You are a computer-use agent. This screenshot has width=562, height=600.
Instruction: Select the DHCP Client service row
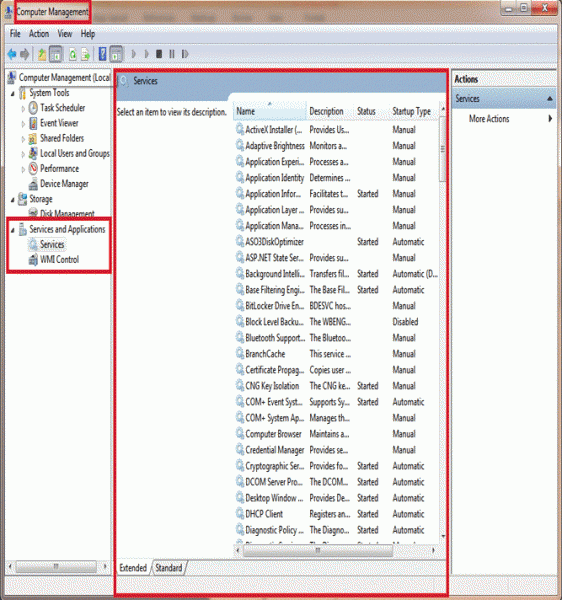tap(336, 514)
